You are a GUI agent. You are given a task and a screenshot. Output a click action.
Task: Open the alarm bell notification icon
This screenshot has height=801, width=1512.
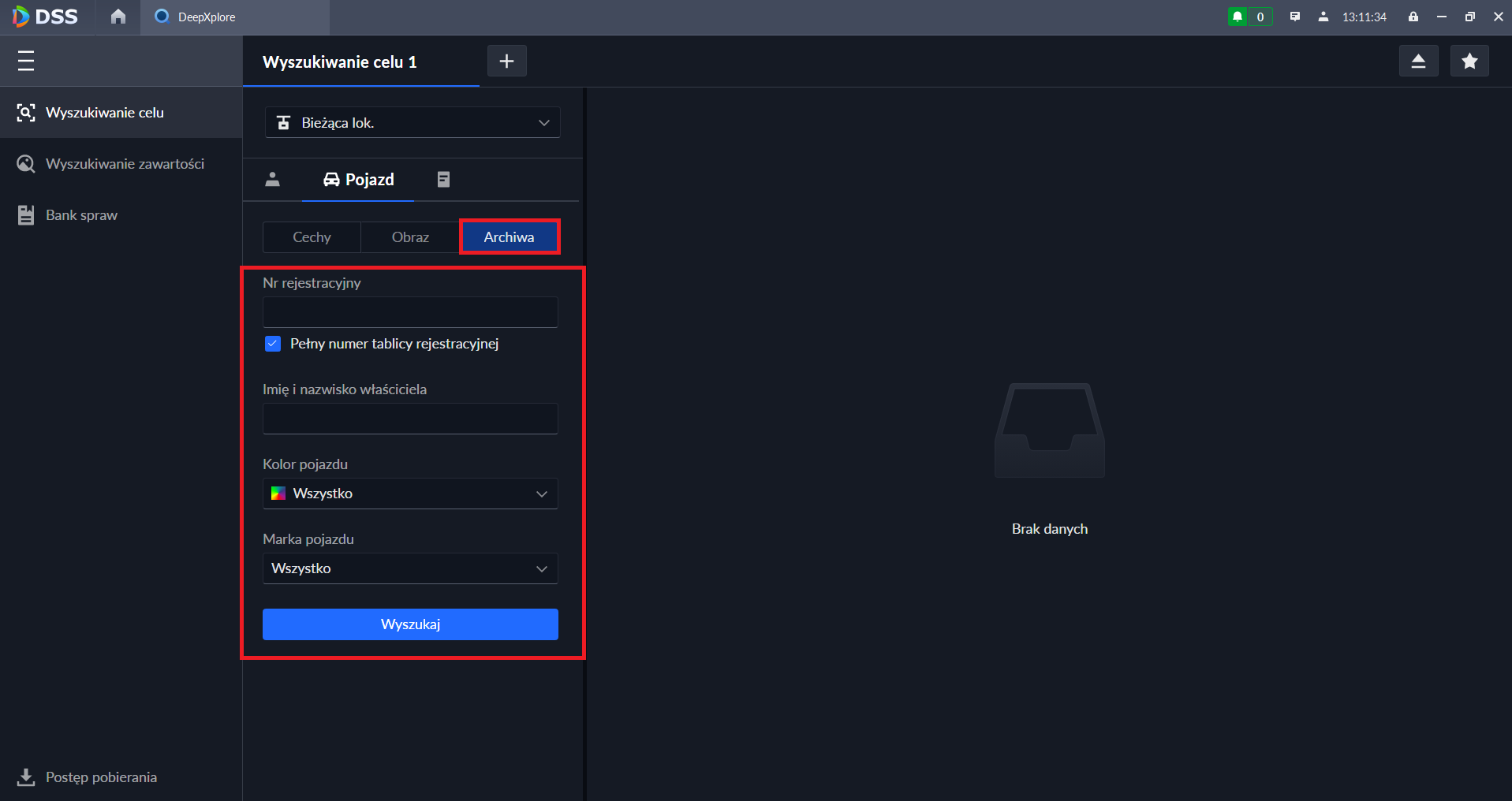tap(1238, 17)
